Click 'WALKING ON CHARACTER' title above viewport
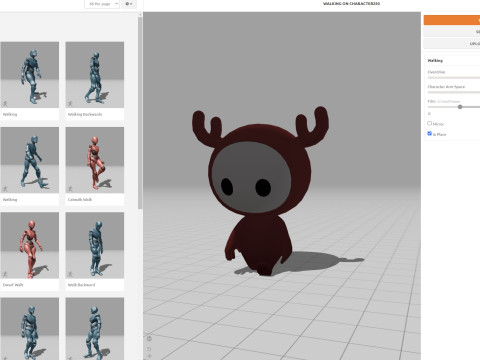 click(351, 4)
